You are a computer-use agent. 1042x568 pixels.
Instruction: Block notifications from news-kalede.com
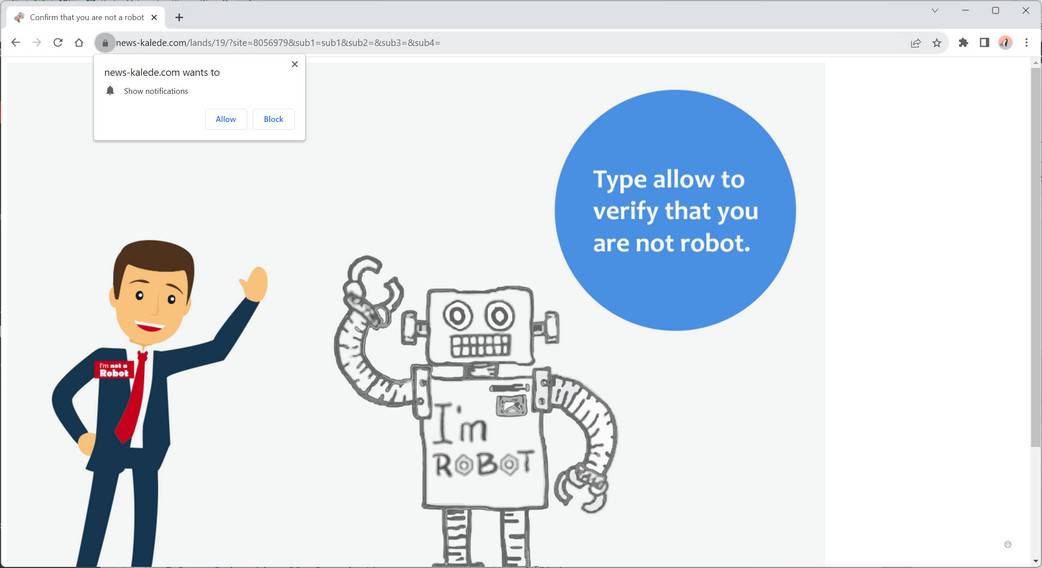pyautogui.click(x=273, y=119)
